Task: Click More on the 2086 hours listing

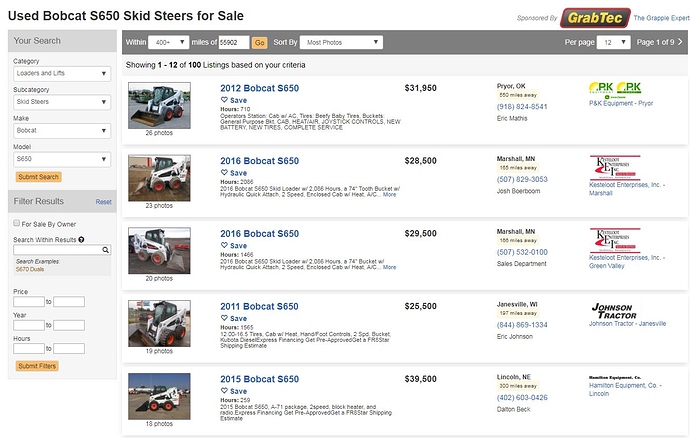Action: pos(389,195)
